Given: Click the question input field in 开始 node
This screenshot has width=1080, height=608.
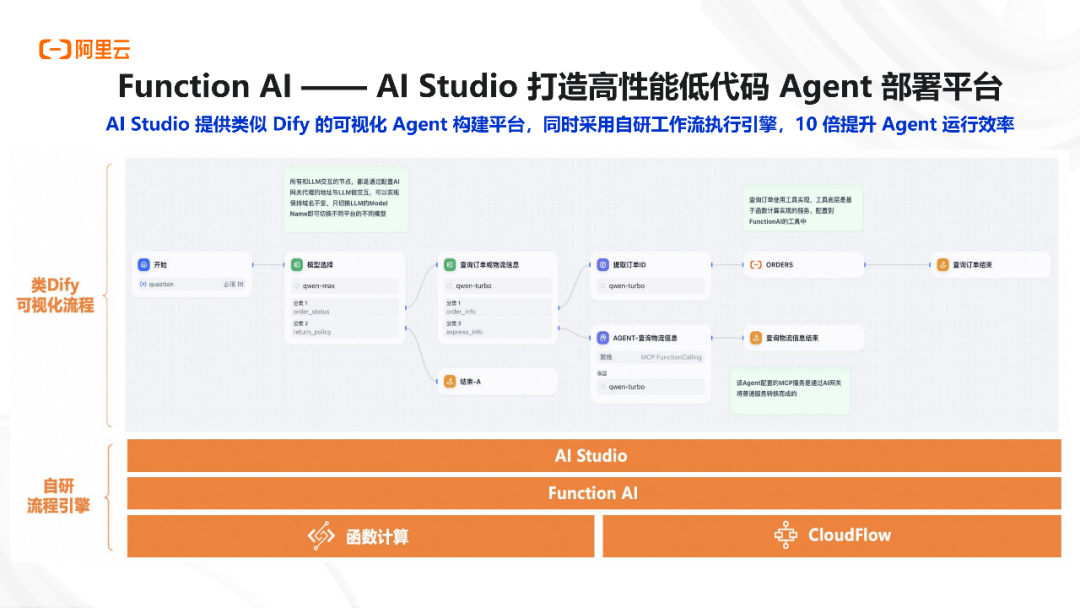Looking at the screenshot, I should pos(191,284).
